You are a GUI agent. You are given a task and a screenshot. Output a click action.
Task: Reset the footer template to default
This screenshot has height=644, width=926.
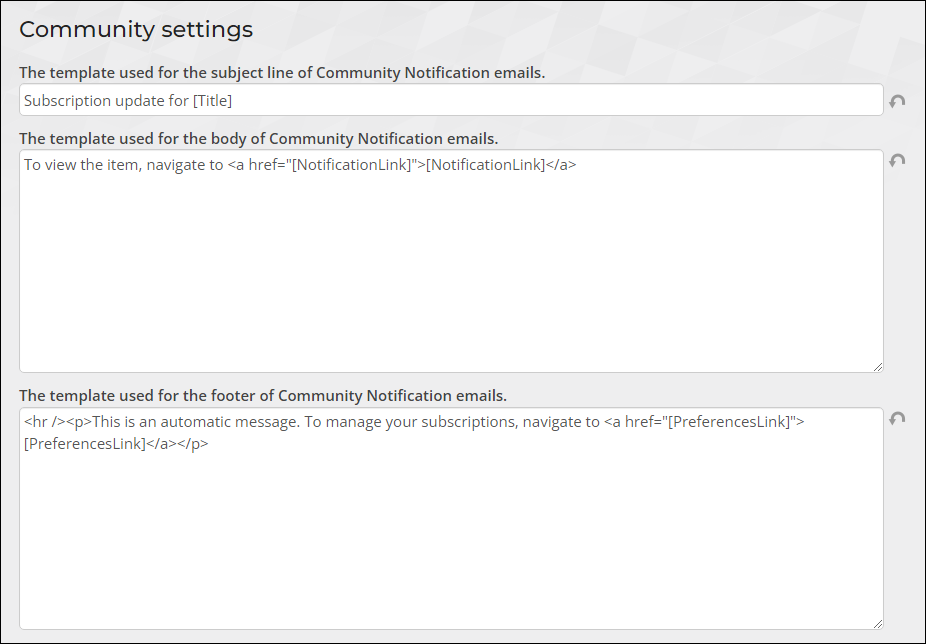click(897, 418)
